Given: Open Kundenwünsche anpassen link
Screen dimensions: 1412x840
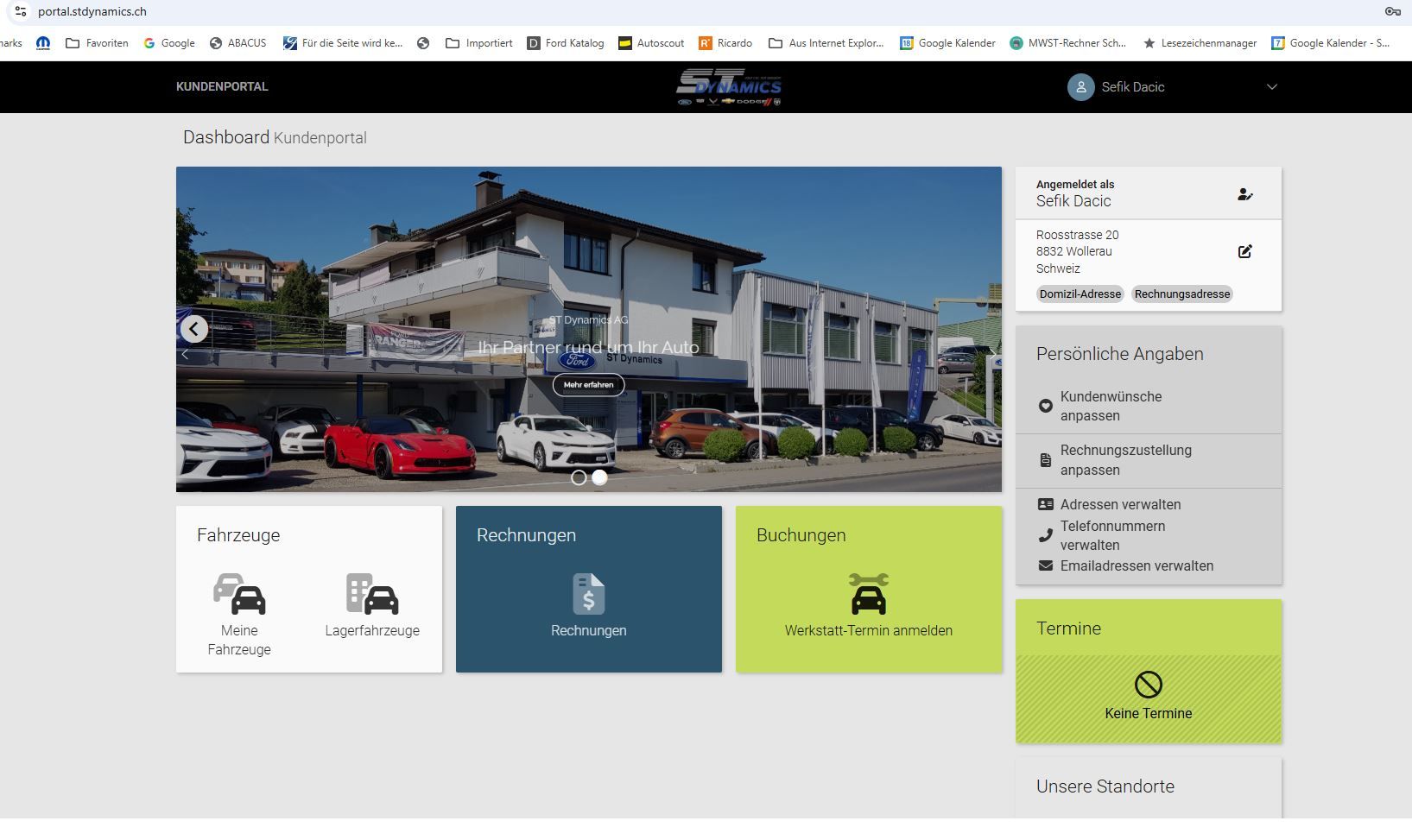Looking at the screenshot, I should pos(1111,406).
